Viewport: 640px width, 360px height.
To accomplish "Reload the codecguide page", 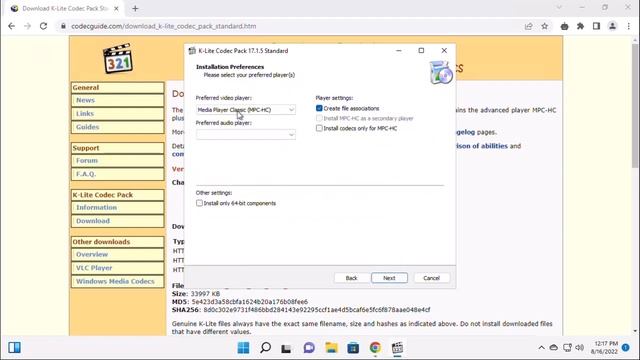I will (43, 26).
